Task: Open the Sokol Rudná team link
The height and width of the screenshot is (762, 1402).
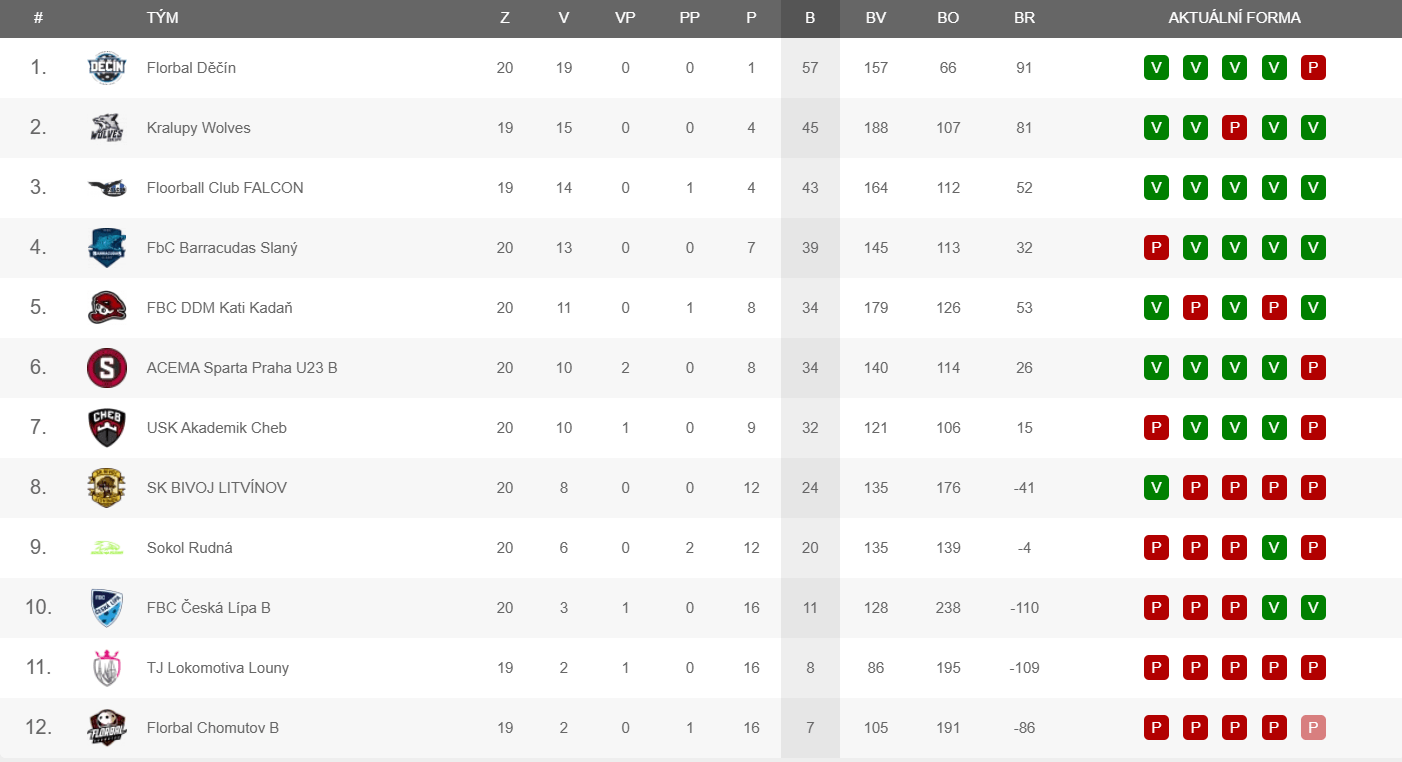Action: (x=190, y=548)
